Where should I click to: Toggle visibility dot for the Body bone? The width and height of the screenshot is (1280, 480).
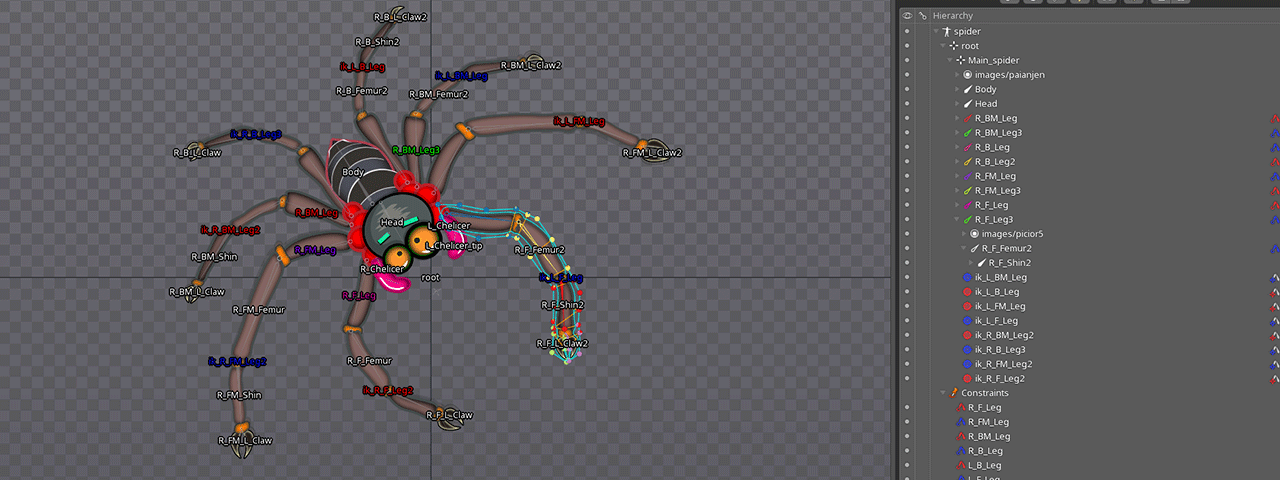pos(907,89)
